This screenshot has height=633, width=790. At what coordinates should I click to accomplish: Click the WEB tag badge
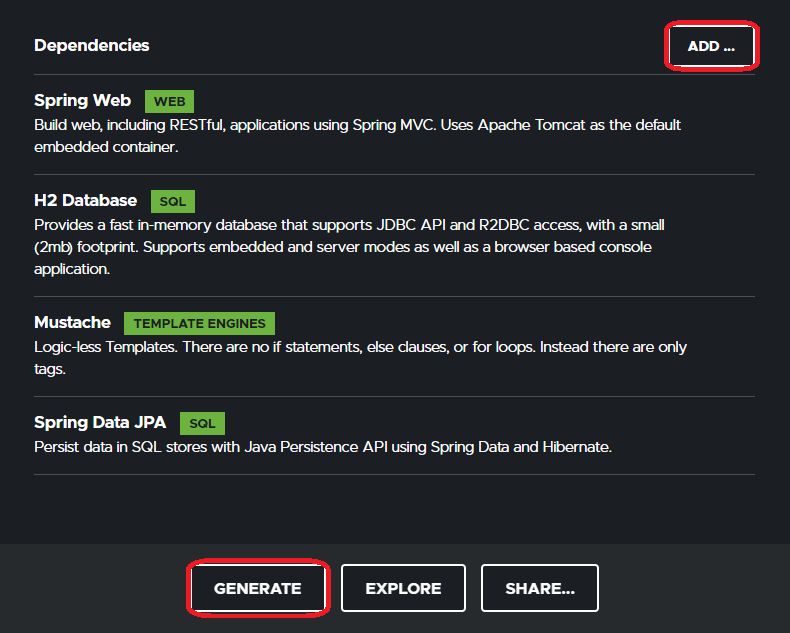point(169,101)
